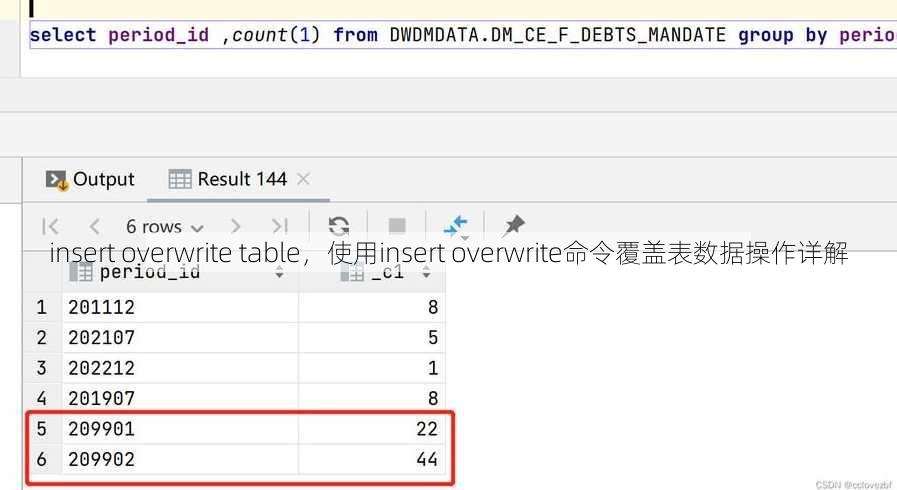This screenshot has height=490, width=897.
Task: Close the Result 144 tab
Action: [x=303, y=180]
